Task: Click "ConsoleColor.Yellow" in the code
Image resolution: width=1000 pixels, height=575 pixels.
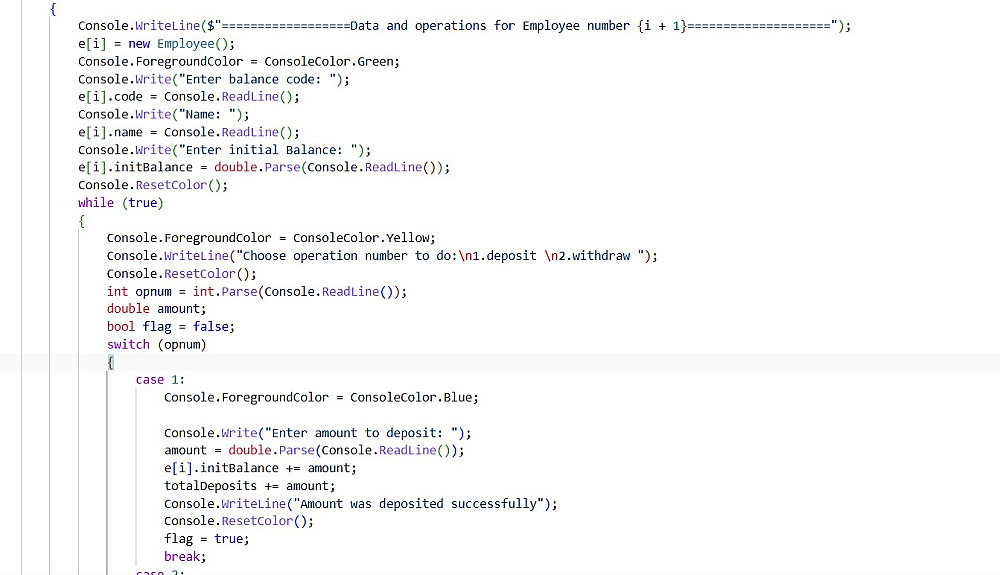Action: pyautogui.click(x=364, y=238)
